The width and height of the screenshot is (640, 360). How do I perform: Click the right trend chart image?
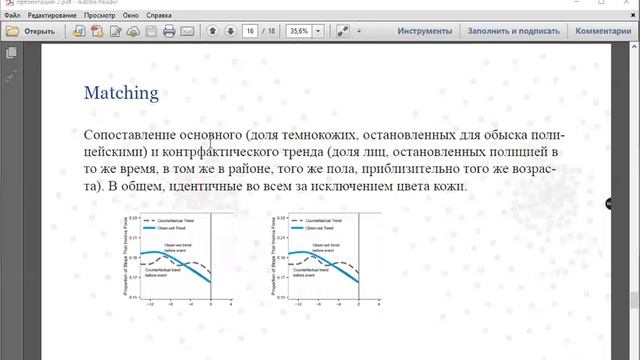click(326, 260)
